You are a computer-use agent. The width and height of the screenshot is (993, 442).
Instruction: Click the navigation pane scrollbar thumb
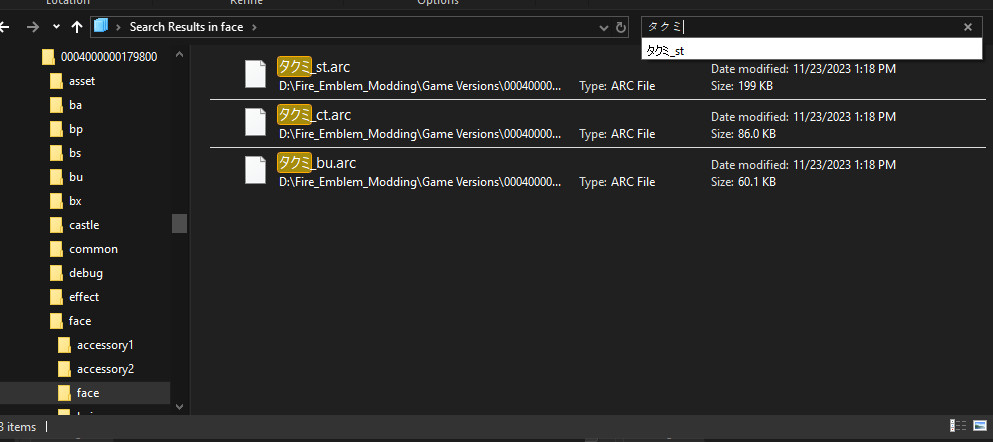click(x=179, y=223)
